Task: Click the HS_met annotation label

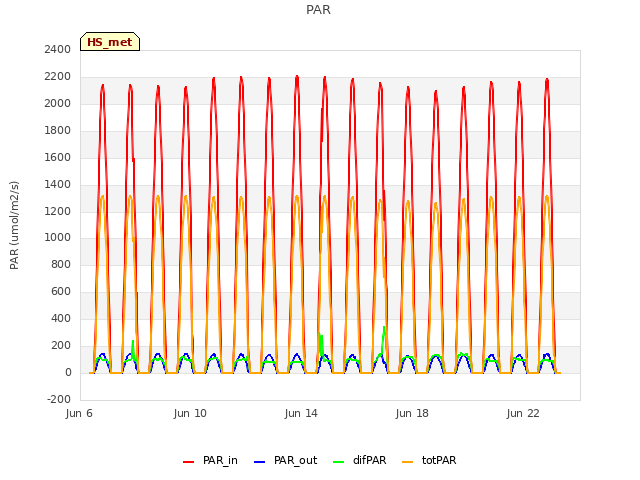Action: tap(110, 42)
